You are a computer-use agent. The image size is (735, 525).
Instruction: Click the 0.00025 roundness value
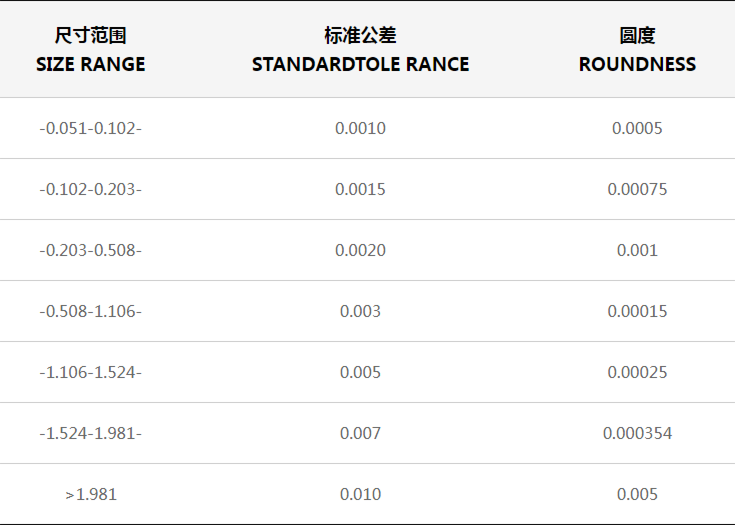click(637, 372)
